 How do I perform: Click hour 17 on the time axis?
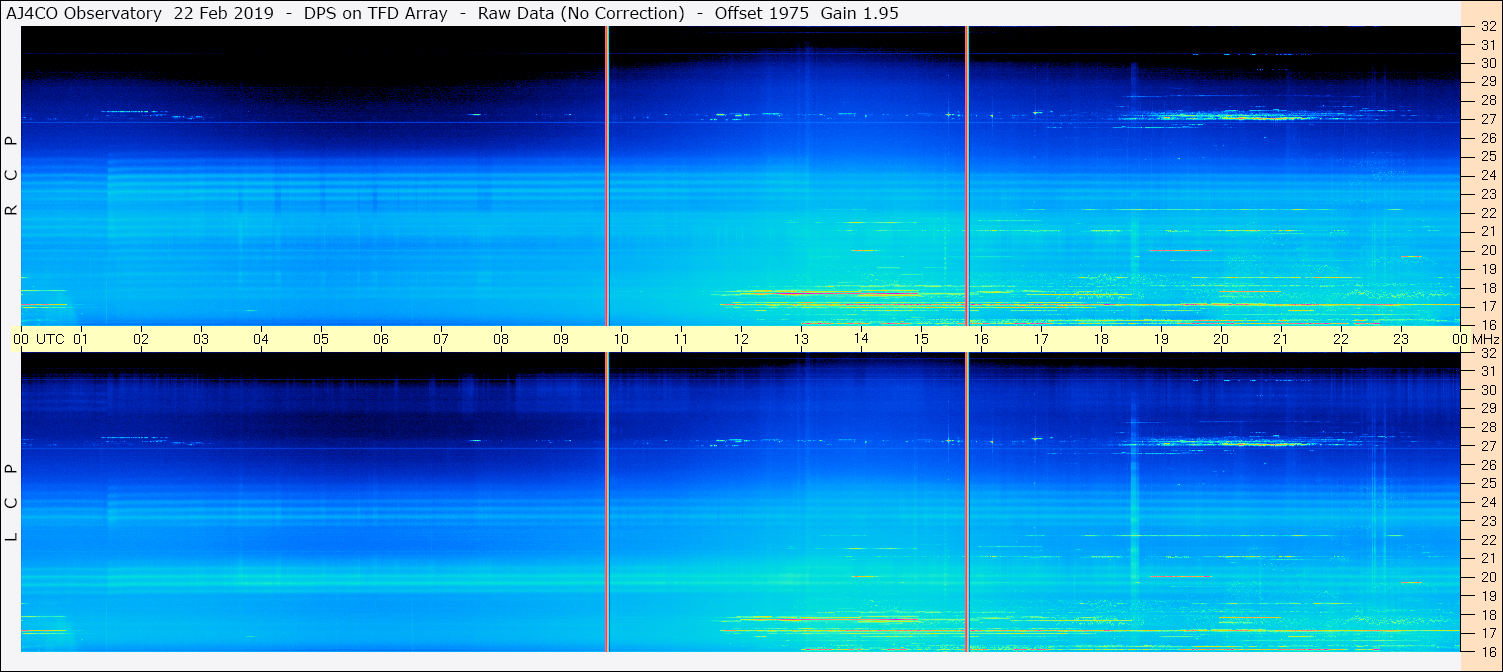(x=1041, y=339)
